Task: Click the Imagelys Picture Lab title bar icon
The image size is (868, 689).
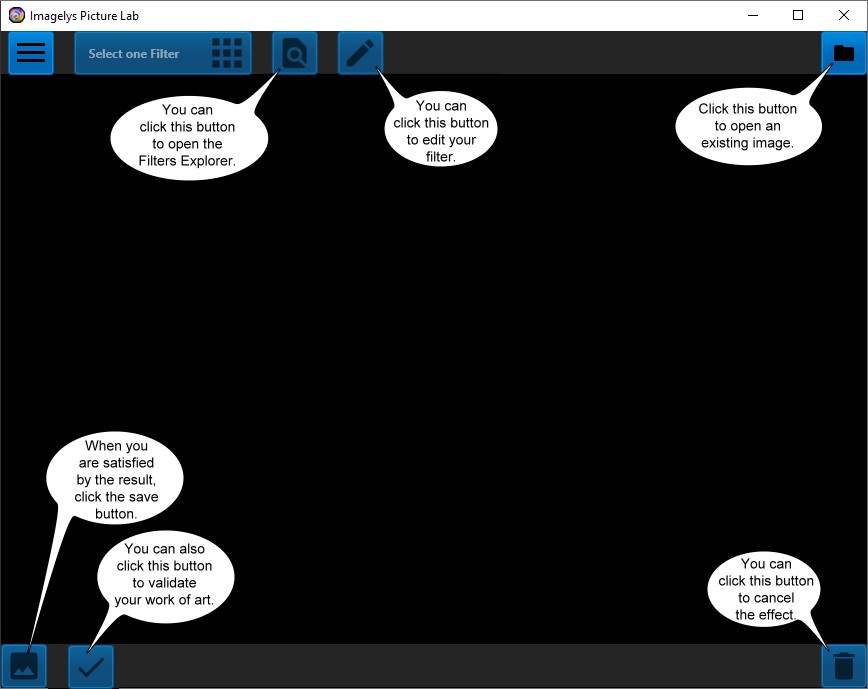Action: click(x=16, y=15)
